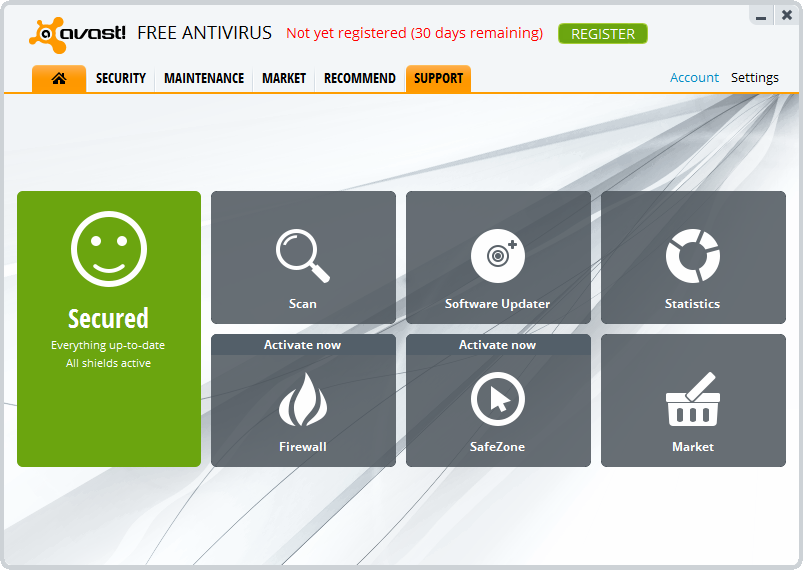This screenshot has width=803, height=570.
Task: Open the Account link
Action: 694,77
